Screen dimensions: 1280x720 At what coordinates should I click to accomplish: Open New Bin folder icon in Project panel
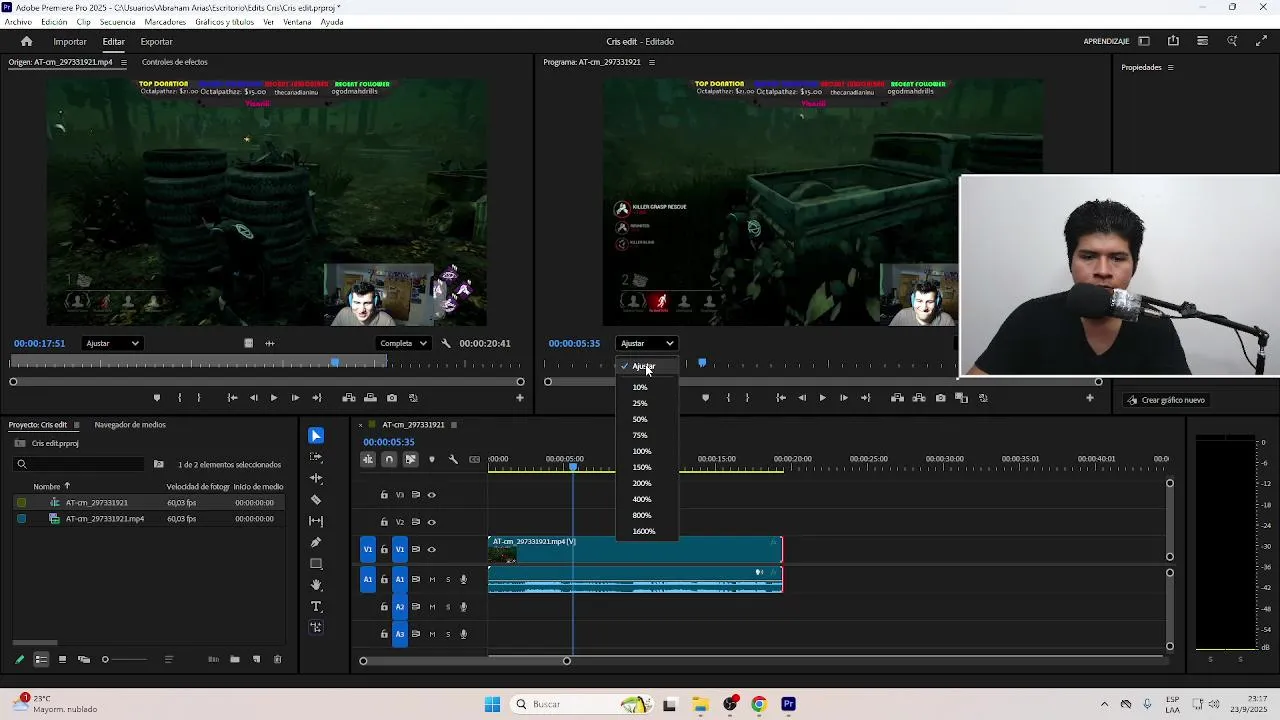point(235,659)
